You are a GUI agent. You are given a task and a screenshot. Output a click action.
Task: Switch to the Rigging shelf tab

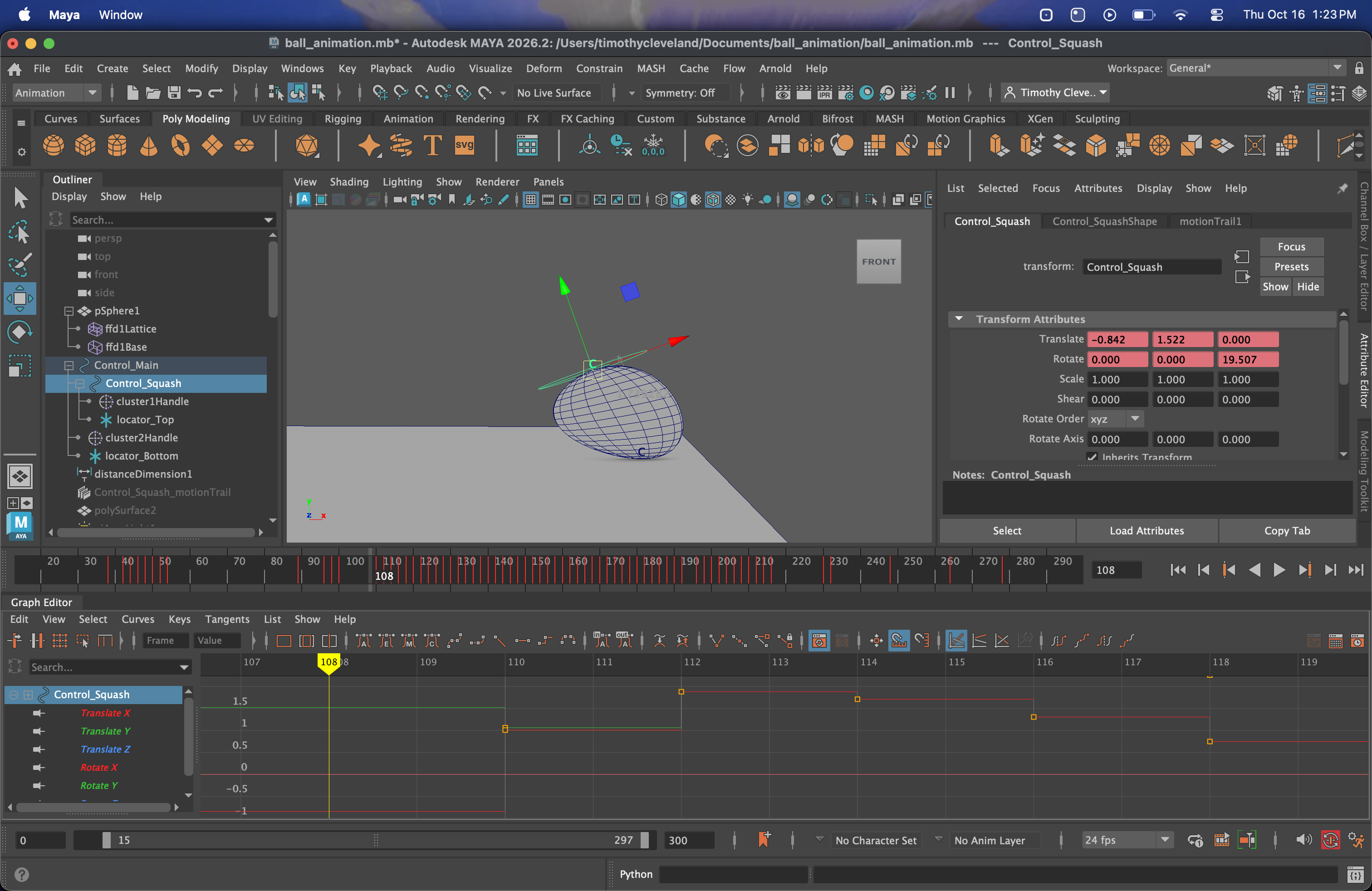pos(343,119)
